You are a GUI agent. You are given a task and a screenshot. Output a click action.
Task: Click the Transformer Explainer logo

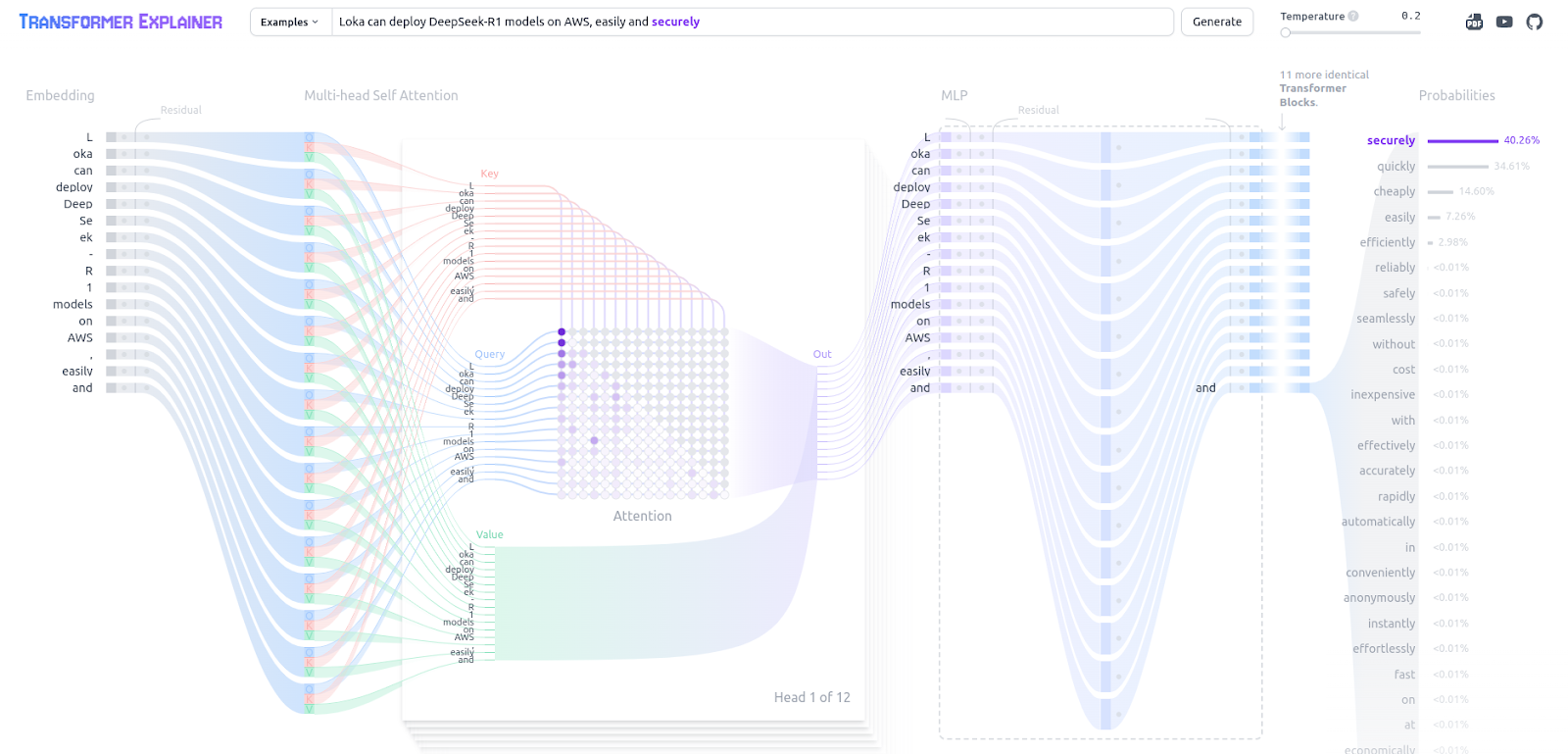(x=121, y=22)
